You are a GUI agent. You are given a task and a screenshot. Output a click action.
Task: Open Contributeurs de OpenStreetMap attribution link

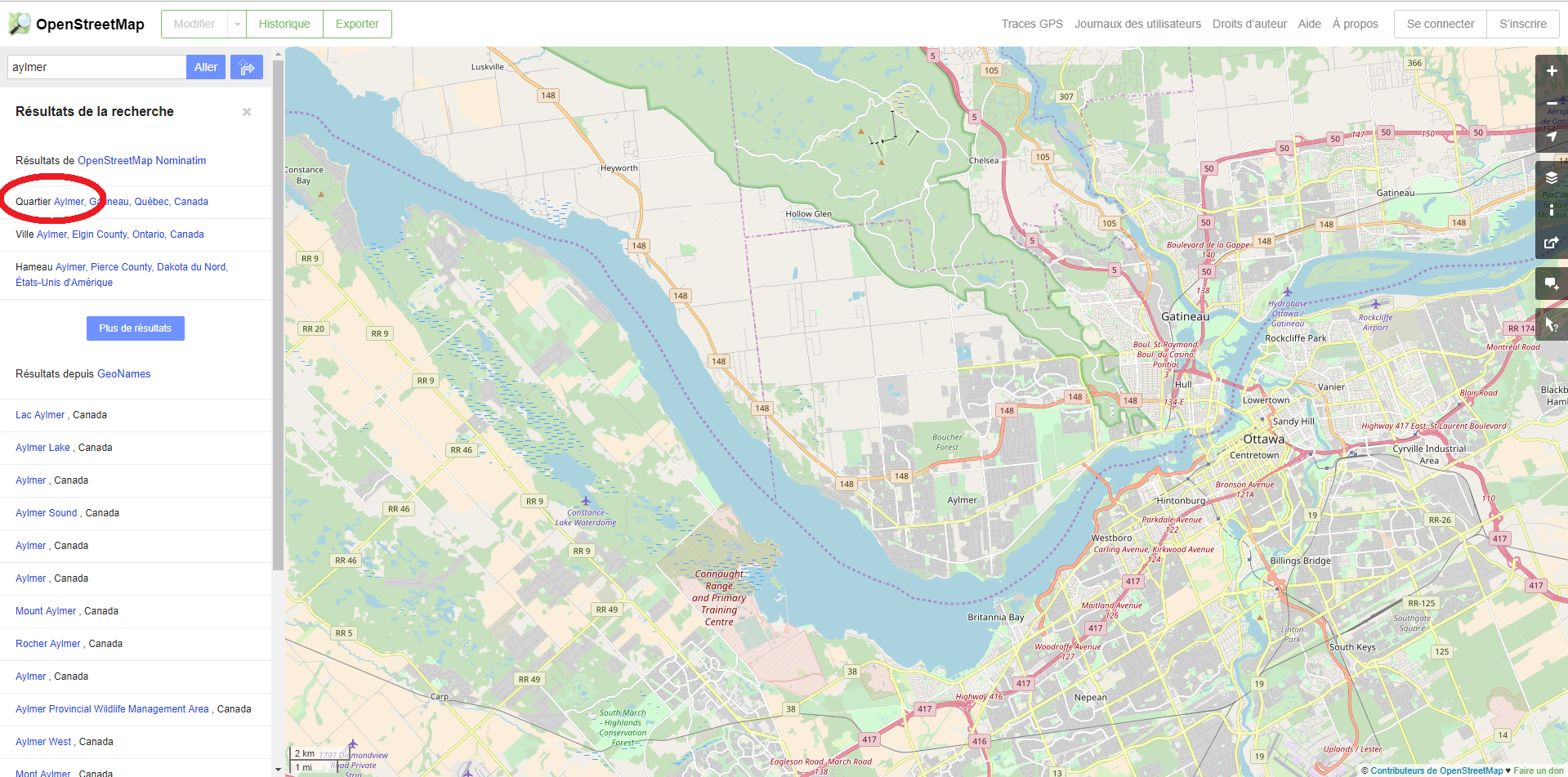click(1436, 770)
